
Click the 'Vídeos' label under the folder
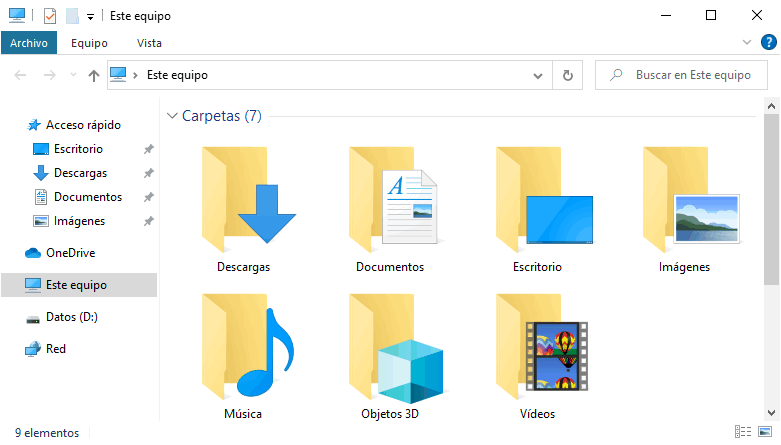pyautogui.click(x=537, y=414)
